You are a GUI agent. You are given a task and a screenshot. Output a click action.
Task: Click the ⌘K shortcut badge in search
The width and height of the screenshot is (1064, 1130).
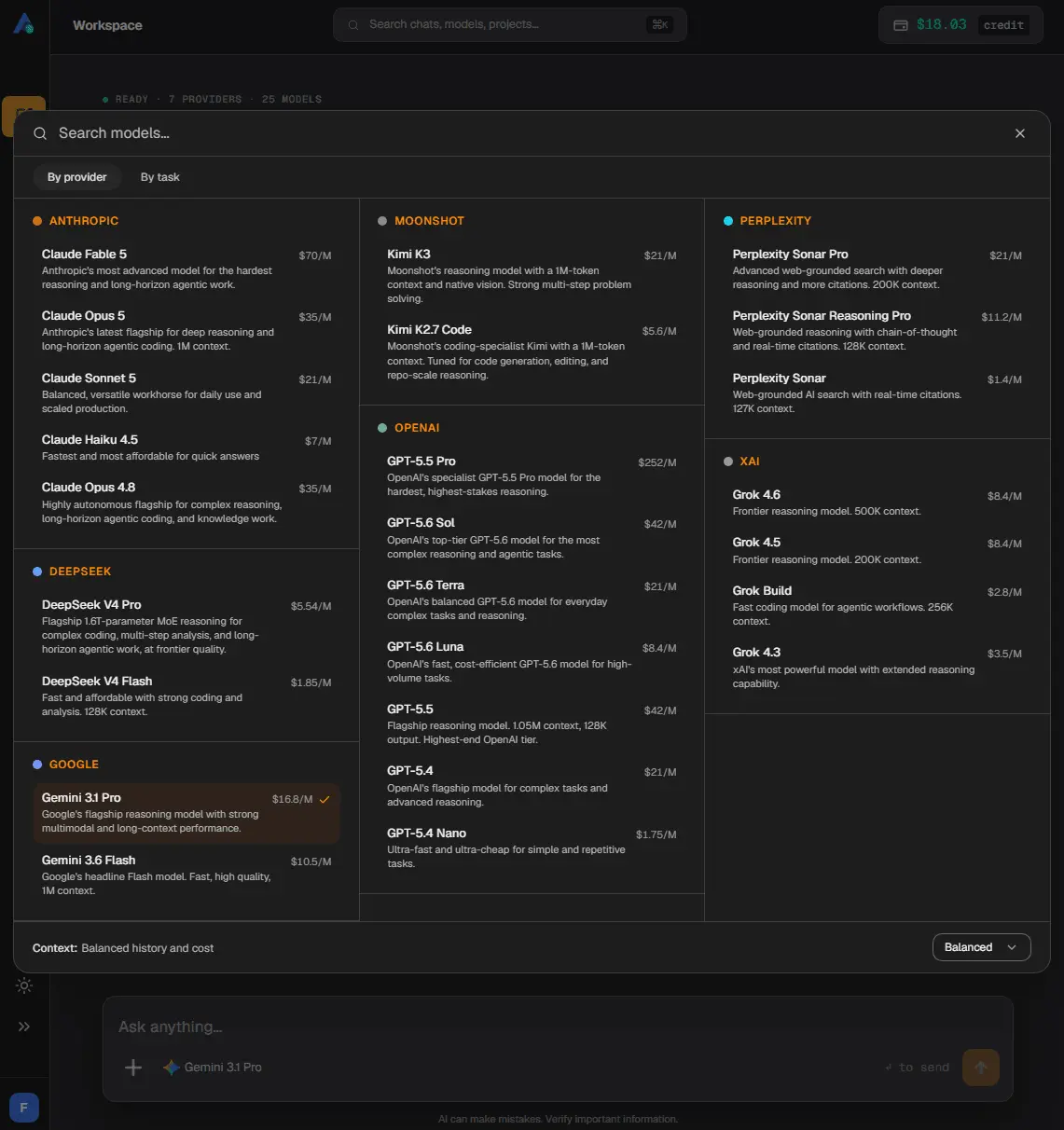click(x=660, y=24)
